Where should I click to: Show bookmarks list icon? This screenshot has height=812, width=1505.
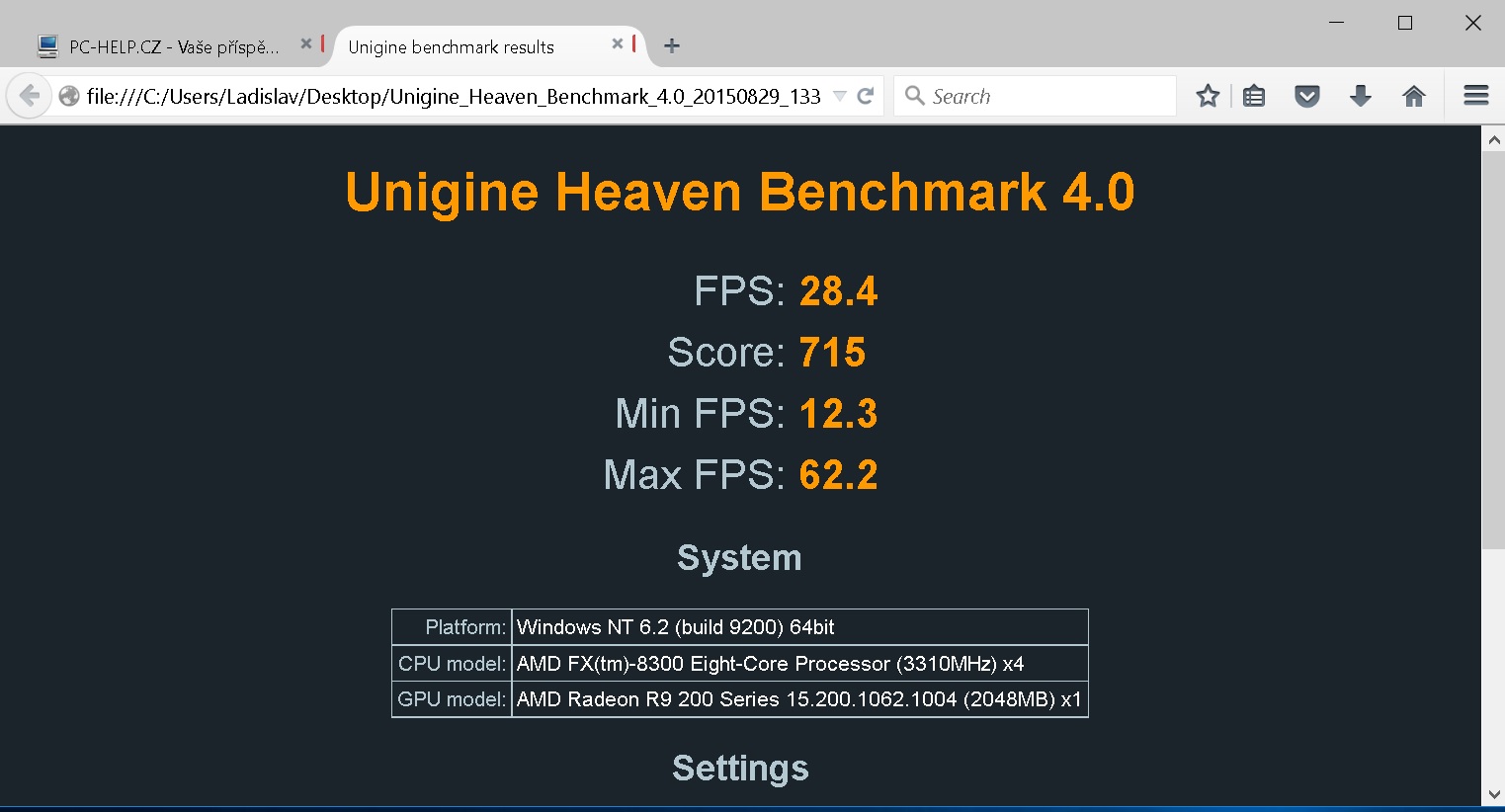(x=1254, y=96)
